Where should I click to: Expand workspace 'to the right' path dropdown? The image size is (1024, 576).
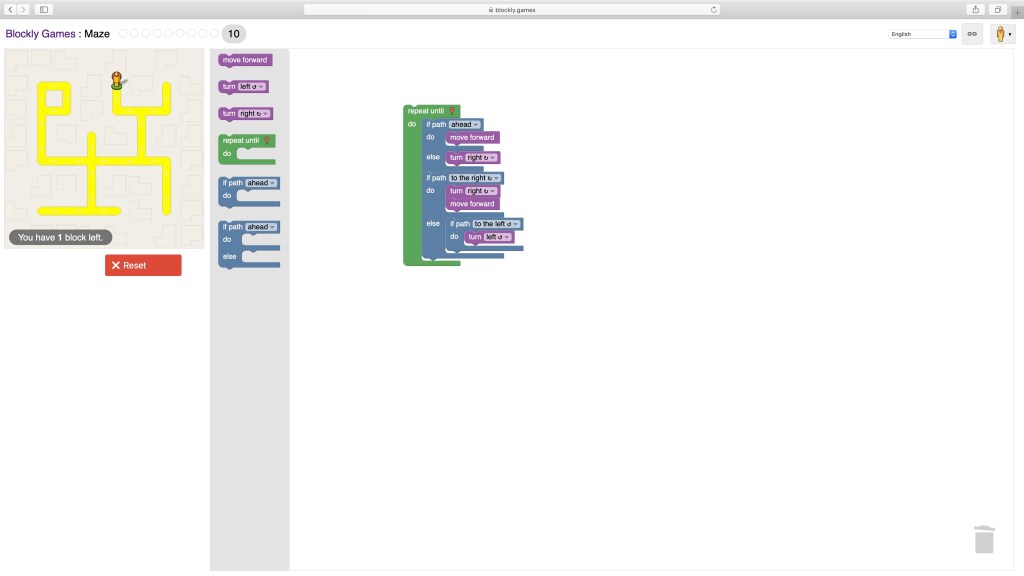pyautogui.click(x=475, y=178)
